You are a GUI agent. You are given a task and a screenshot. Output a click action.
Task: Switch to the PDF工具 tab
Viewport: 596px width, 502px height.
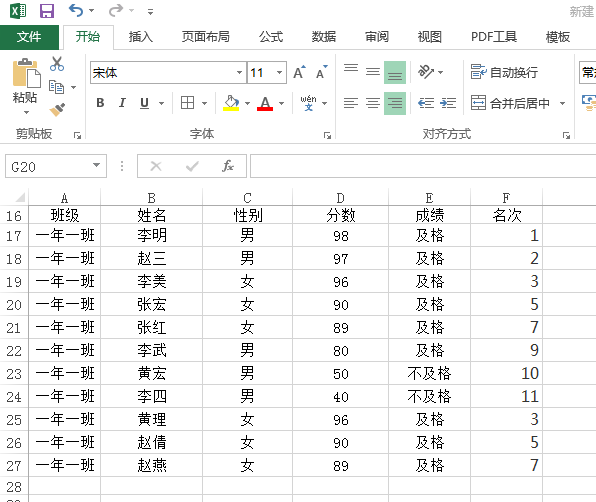[x=494, y=37]
